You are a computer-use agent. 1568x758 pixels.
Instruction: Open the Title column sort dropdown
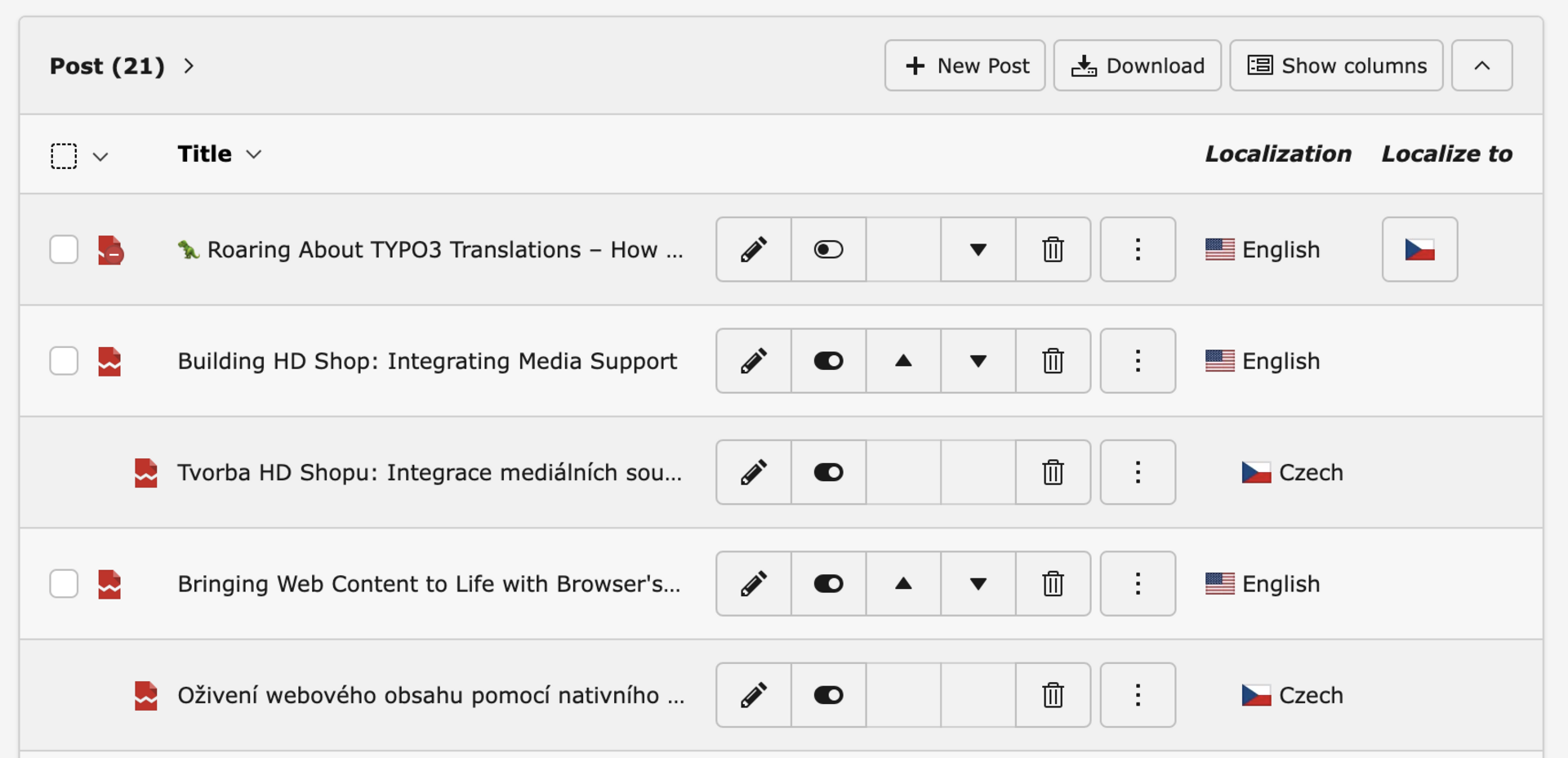tap(254, 154)
